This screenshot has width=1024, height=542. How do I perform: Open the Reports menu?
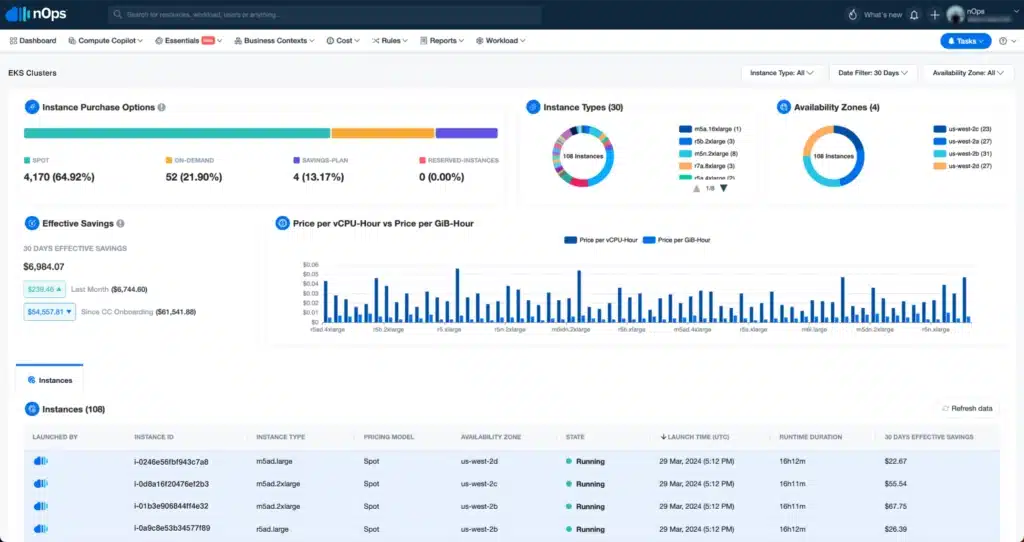pos(441,40)
